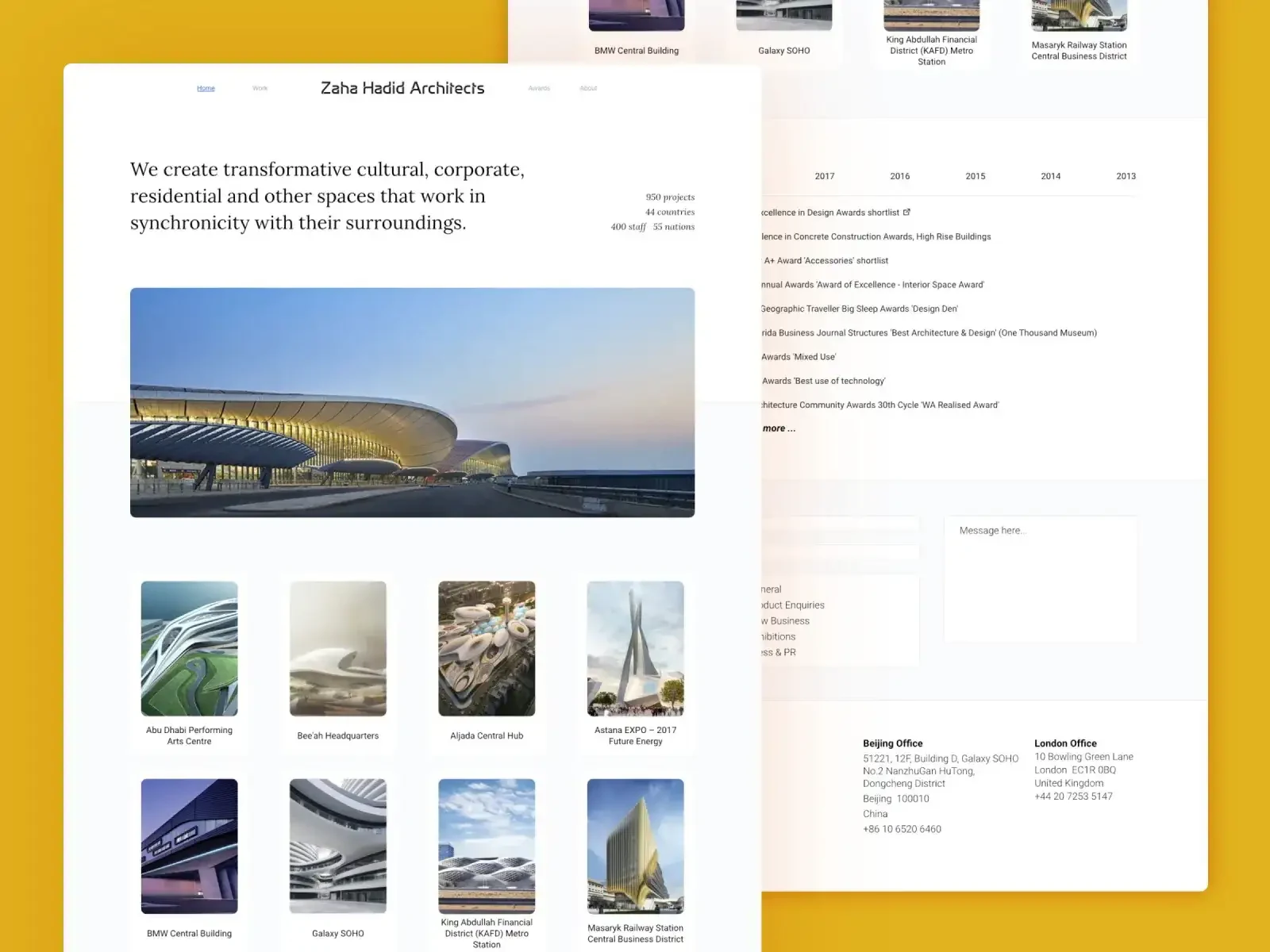Click the Awards 'Mixed Use' entry

point(799,357)
